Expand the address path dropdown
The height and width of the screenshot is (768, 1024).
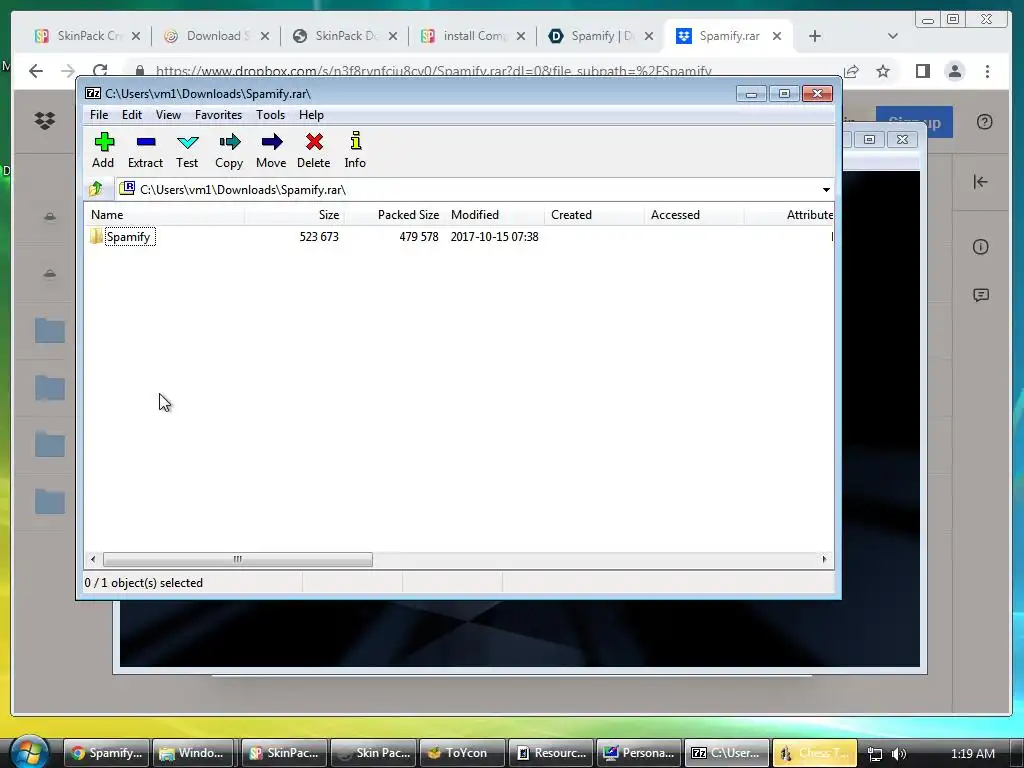[826, 189]
